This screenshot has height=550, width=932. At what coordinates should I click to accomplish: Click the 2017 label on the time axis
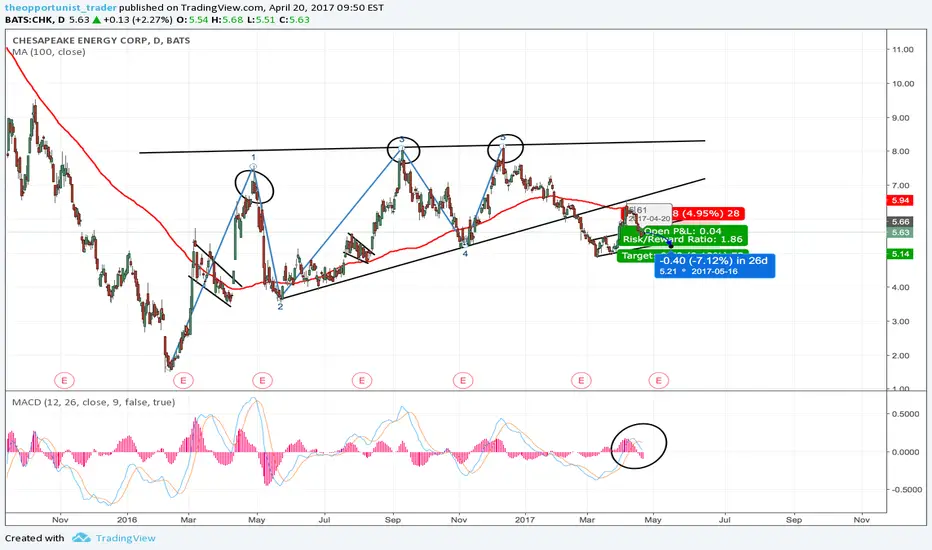(525, 520)
